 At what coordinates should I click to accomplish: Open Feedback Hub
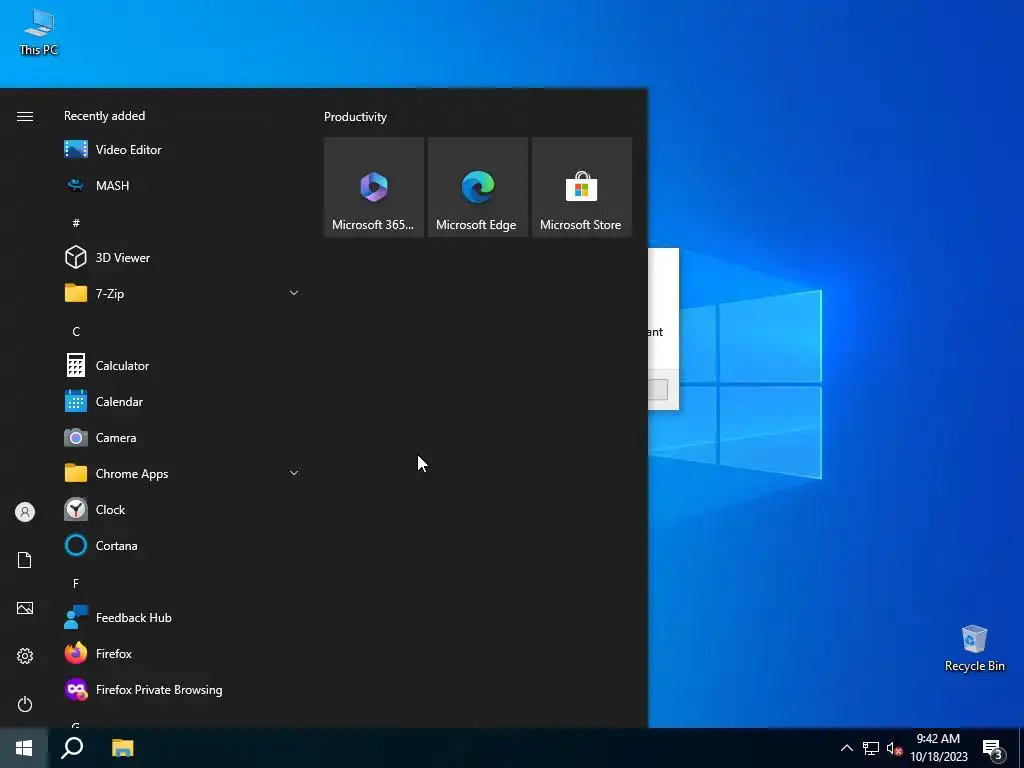pyautogui.click(x=182, y=618)
